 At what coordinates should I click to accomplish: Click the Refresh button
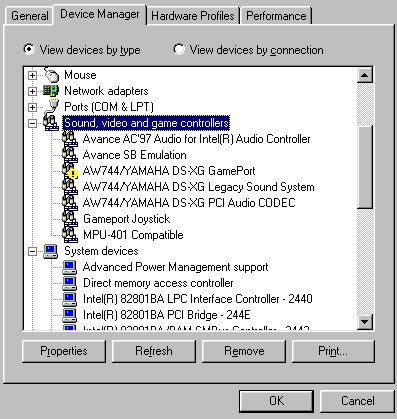(x=154, y=351)
